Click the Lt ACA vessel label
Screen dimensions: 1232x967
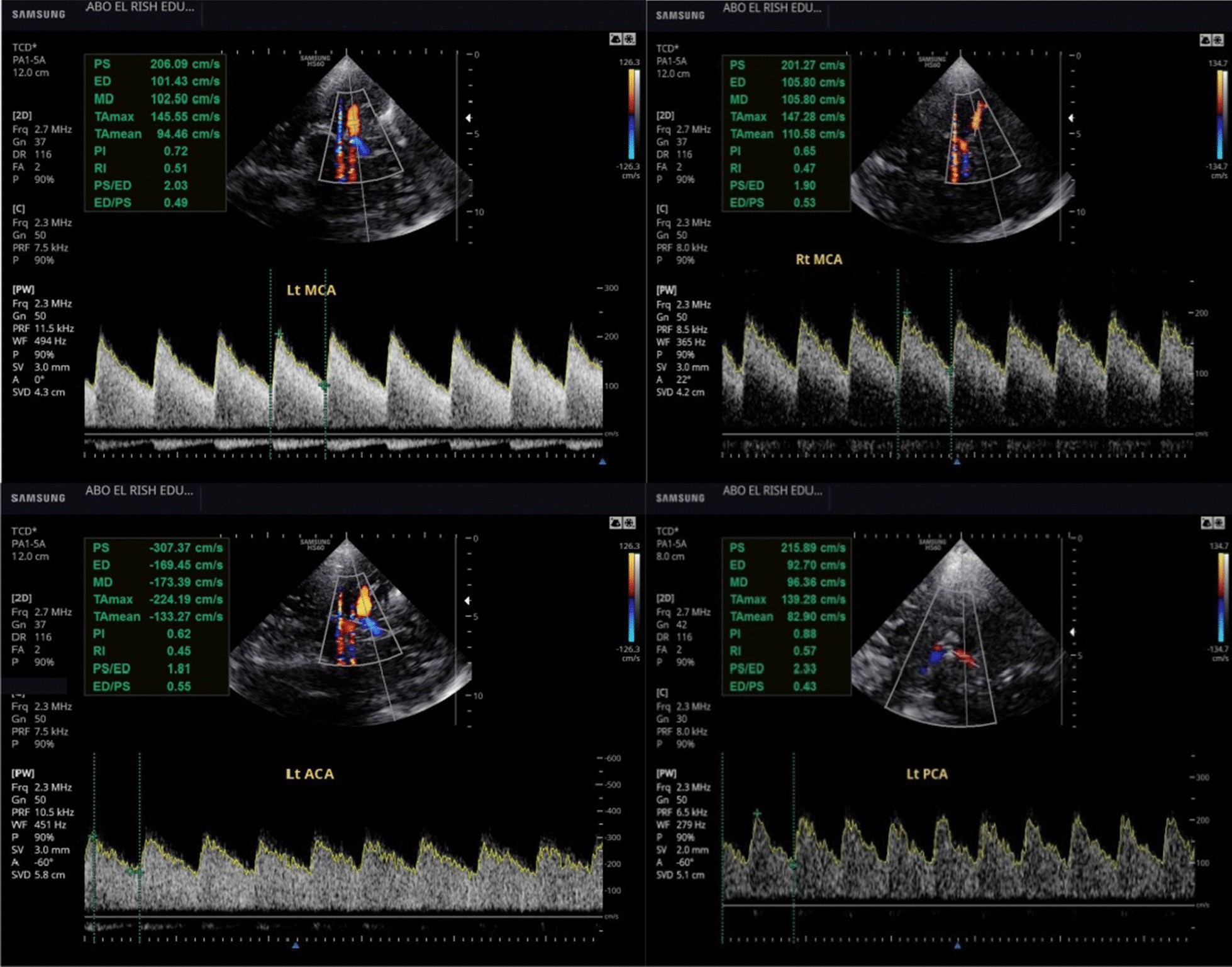[310, 774]
